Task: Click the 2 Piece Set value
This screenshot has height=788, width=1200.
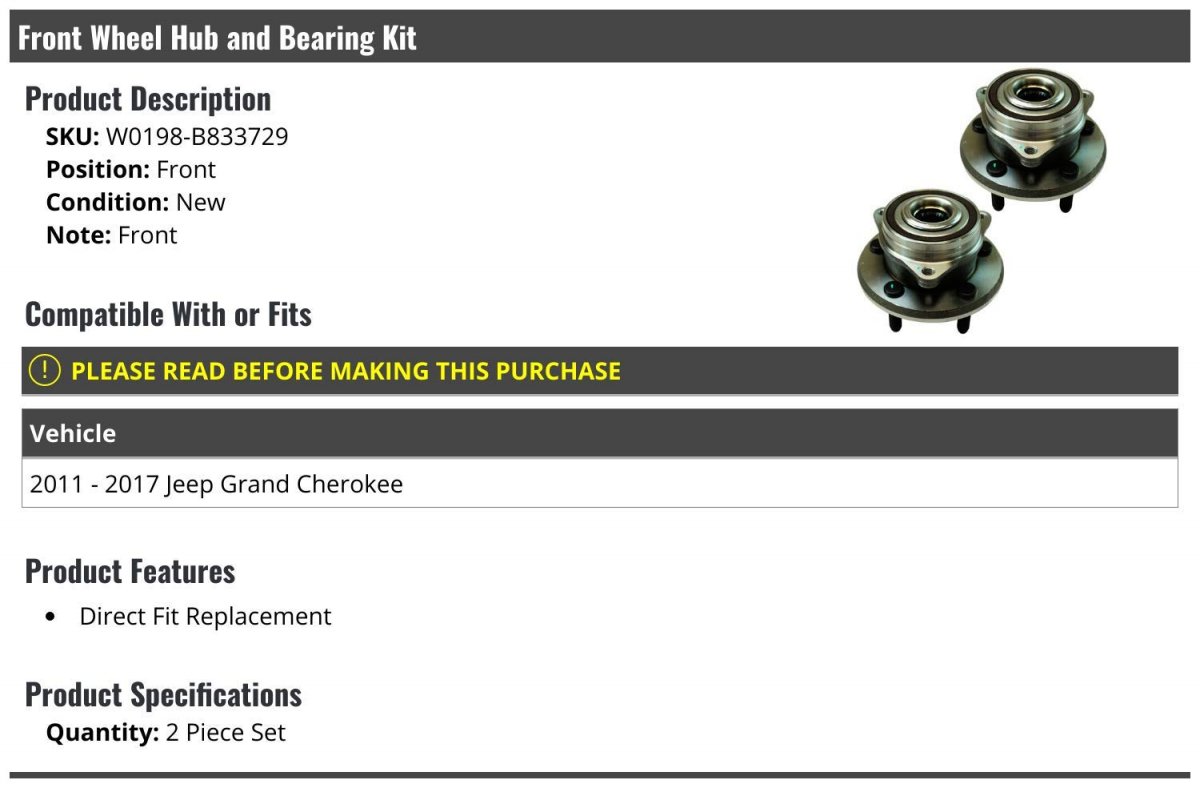Action: (x=226, y=733)
